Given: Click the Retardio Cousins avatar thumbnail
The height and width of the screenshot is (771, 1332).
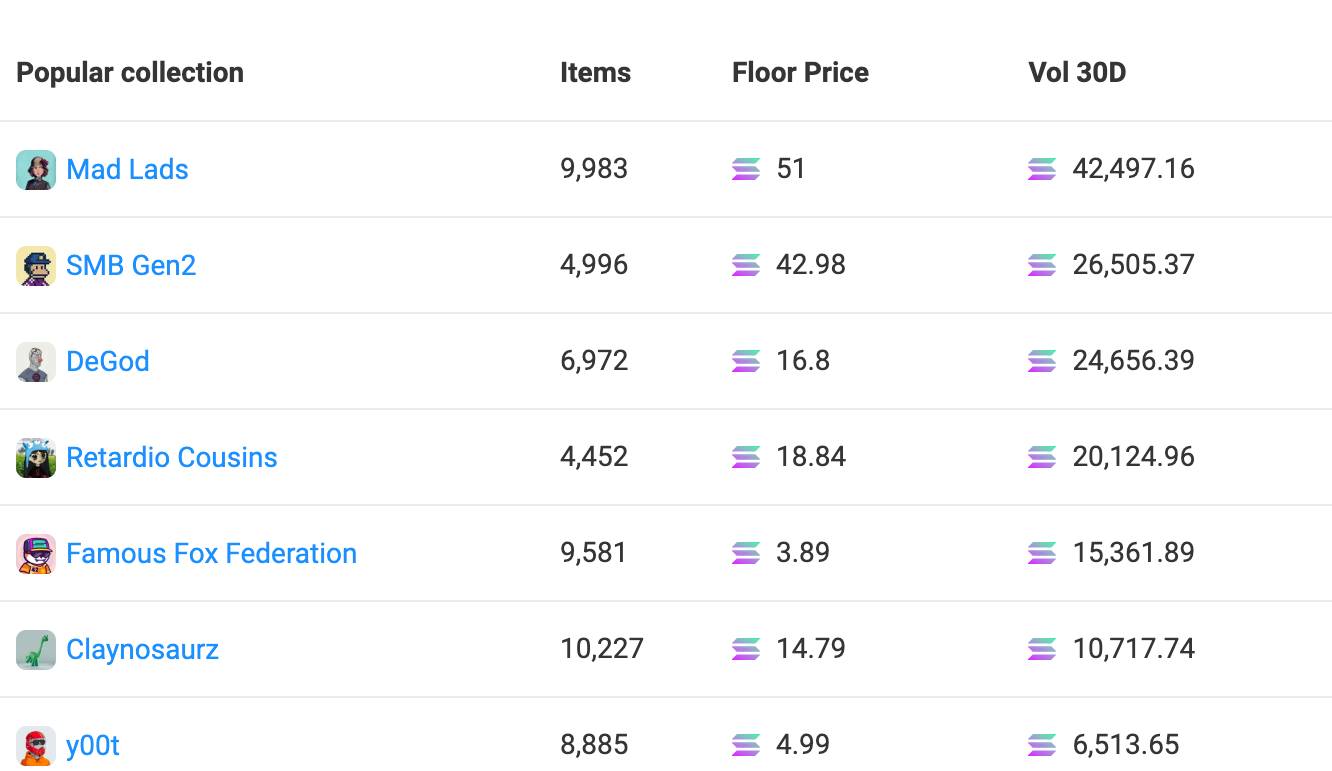Looking at the screenshot, I should click(36, 458).
